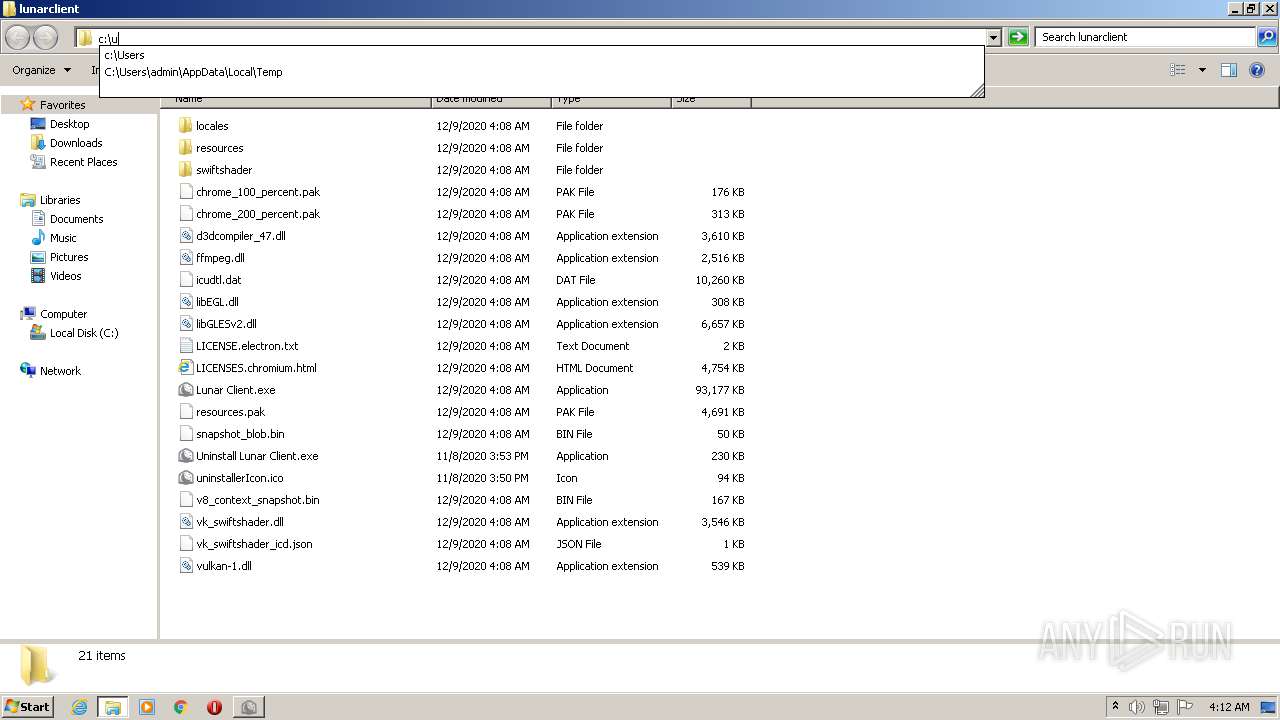This screenshot has height=720, width=1280.
Task: Click the Action Center flag tray icon
Action: pyautogui.click(x=1185, y=707)
